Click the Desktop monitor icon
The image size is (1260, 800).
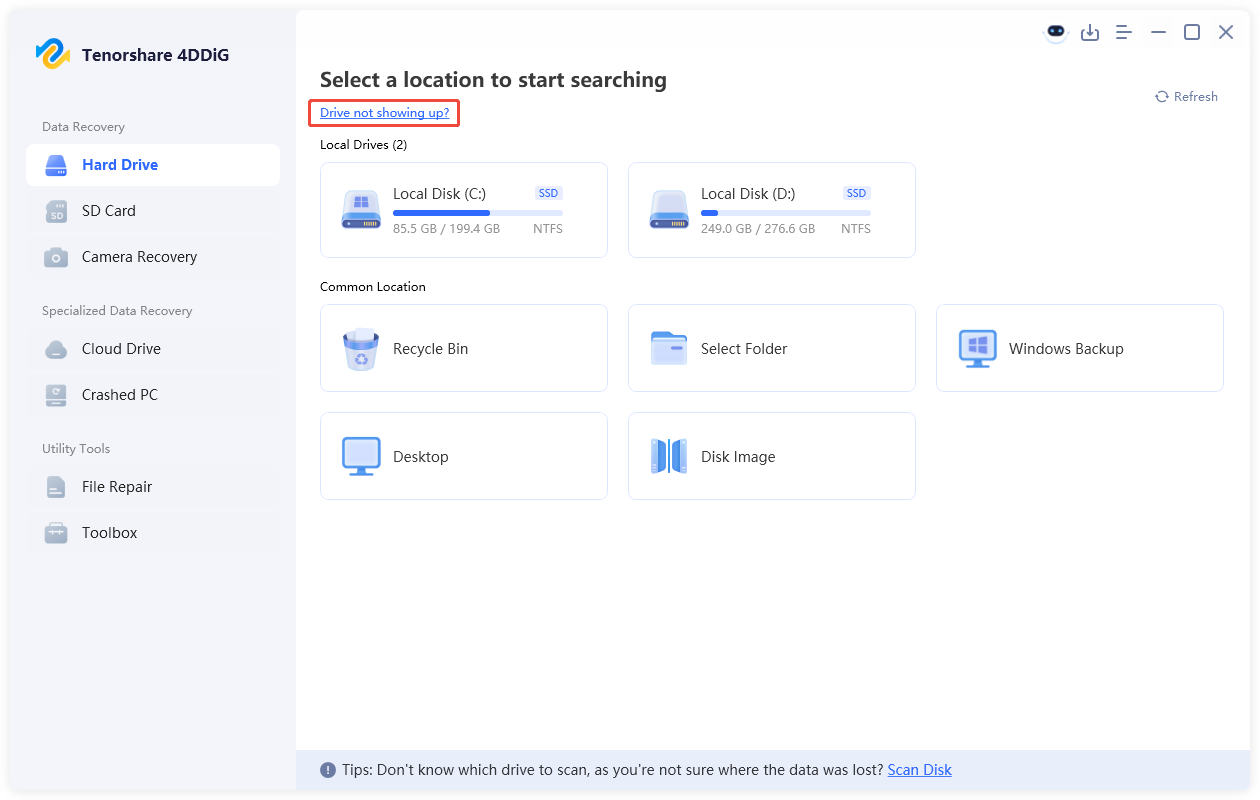click(x=360, y=457)
